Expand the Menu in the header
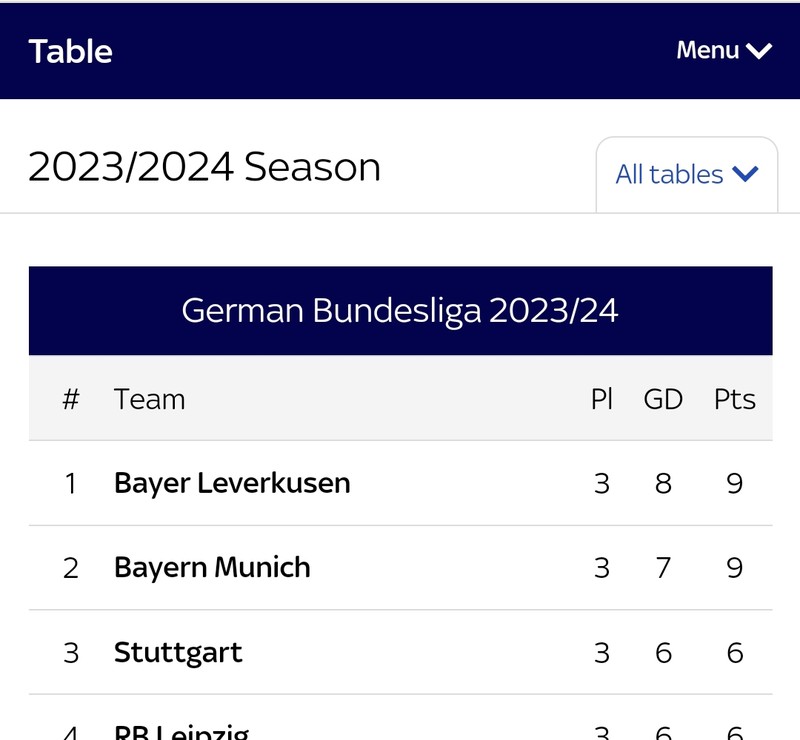800x740 pixels. coord(724,51)
